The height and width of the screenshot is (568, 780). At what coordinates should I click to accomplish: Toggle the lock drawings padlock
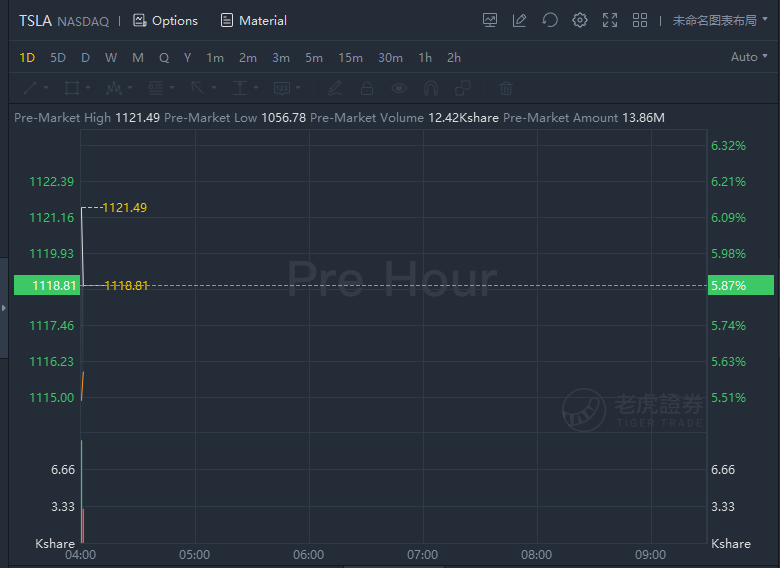[x=367, y=88]
